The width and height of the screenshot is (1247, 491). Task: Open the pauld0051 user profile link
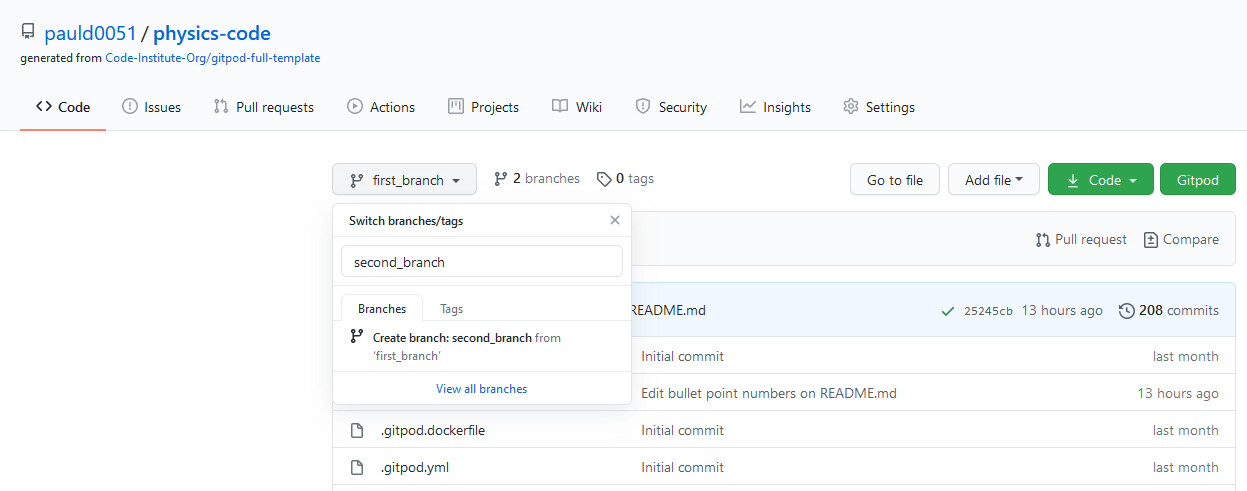tap(90, 33)
